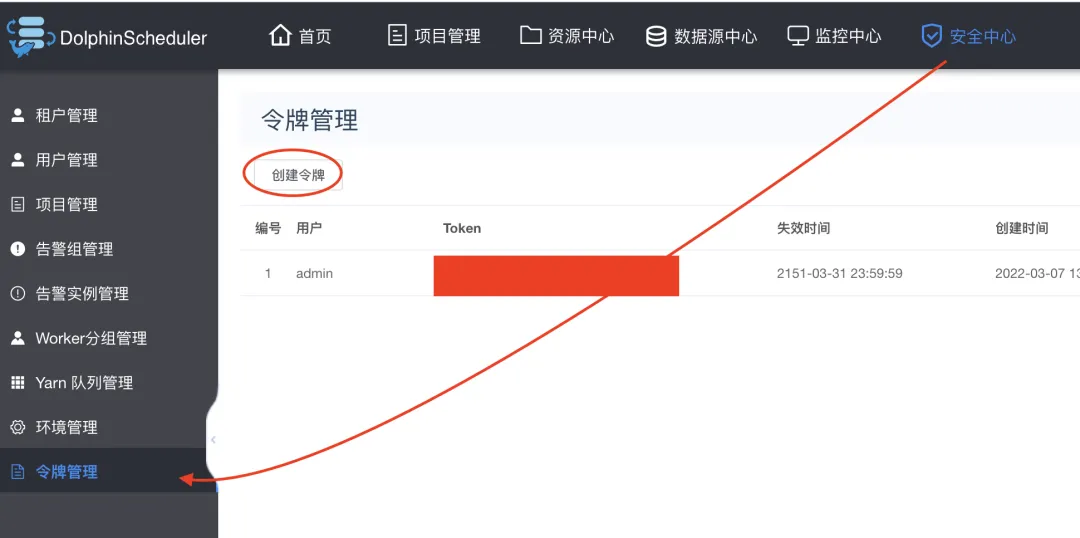1080x538 pixels.
Task: Click the grid icon beside Yarn 队列管理
Action: pos(18,382)
